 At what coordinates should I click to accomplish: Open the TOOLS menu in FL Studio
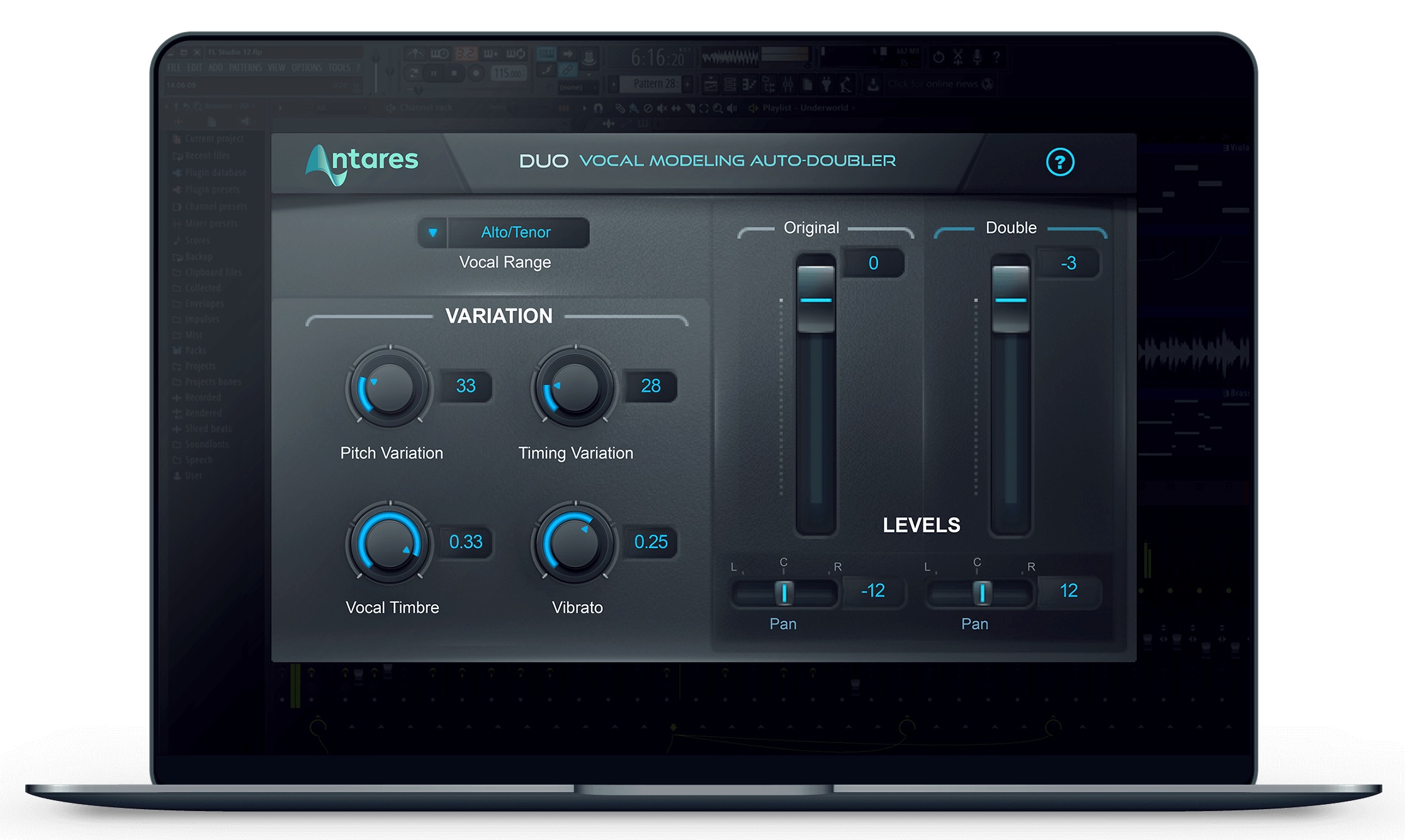pos(339,67)
